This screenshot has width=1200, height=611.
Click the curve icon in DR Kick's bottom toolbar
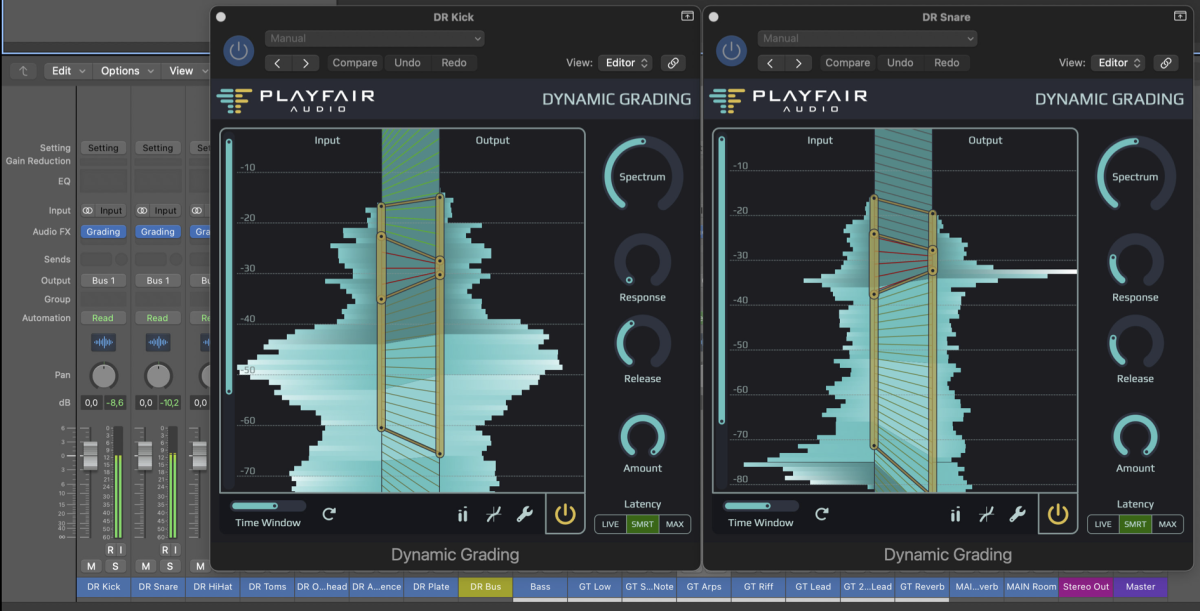[493, 515]
